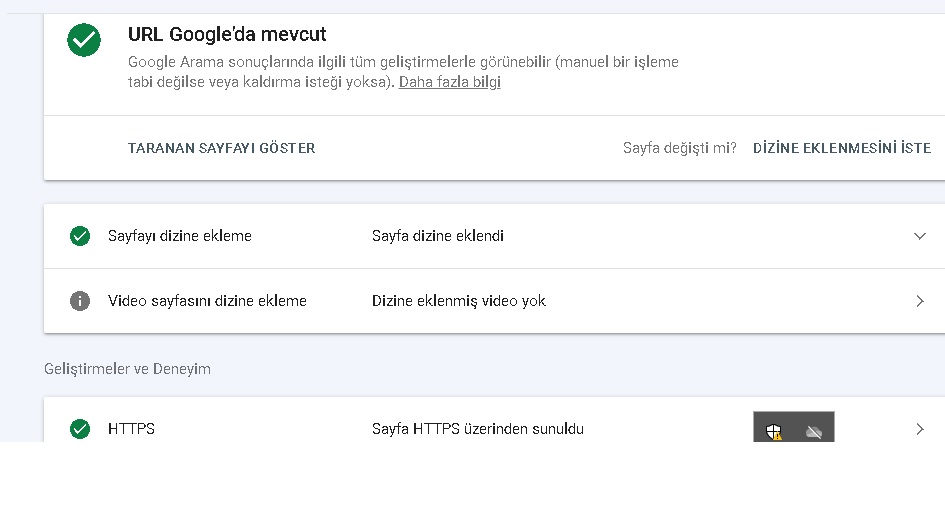
Task: Click the Sayfa değişti mi? text
Action: 680,148
